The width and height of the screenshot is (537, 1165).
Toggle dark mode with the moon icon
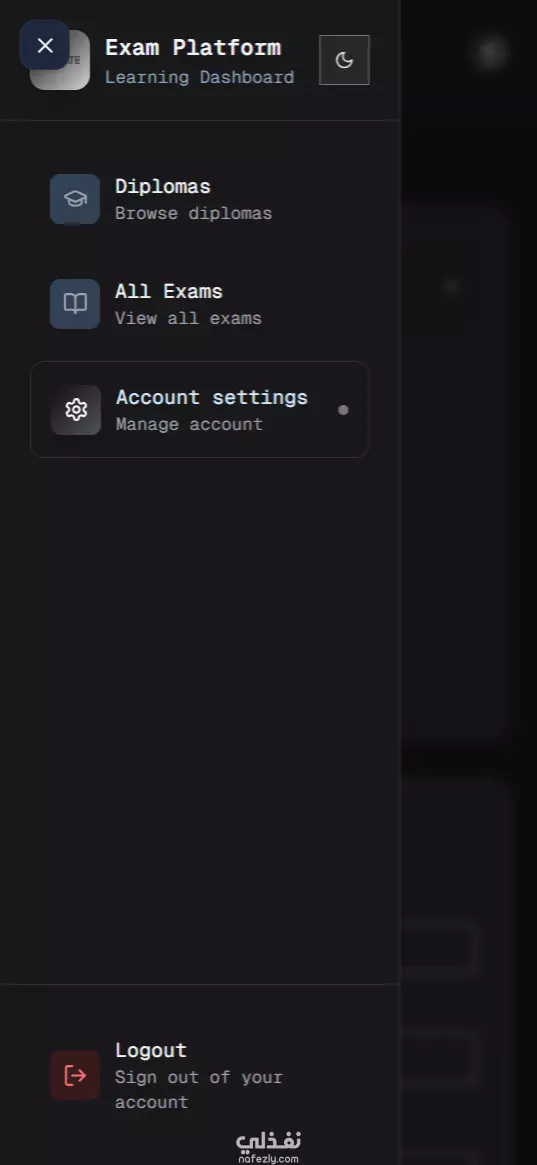[x=344, y=60]
